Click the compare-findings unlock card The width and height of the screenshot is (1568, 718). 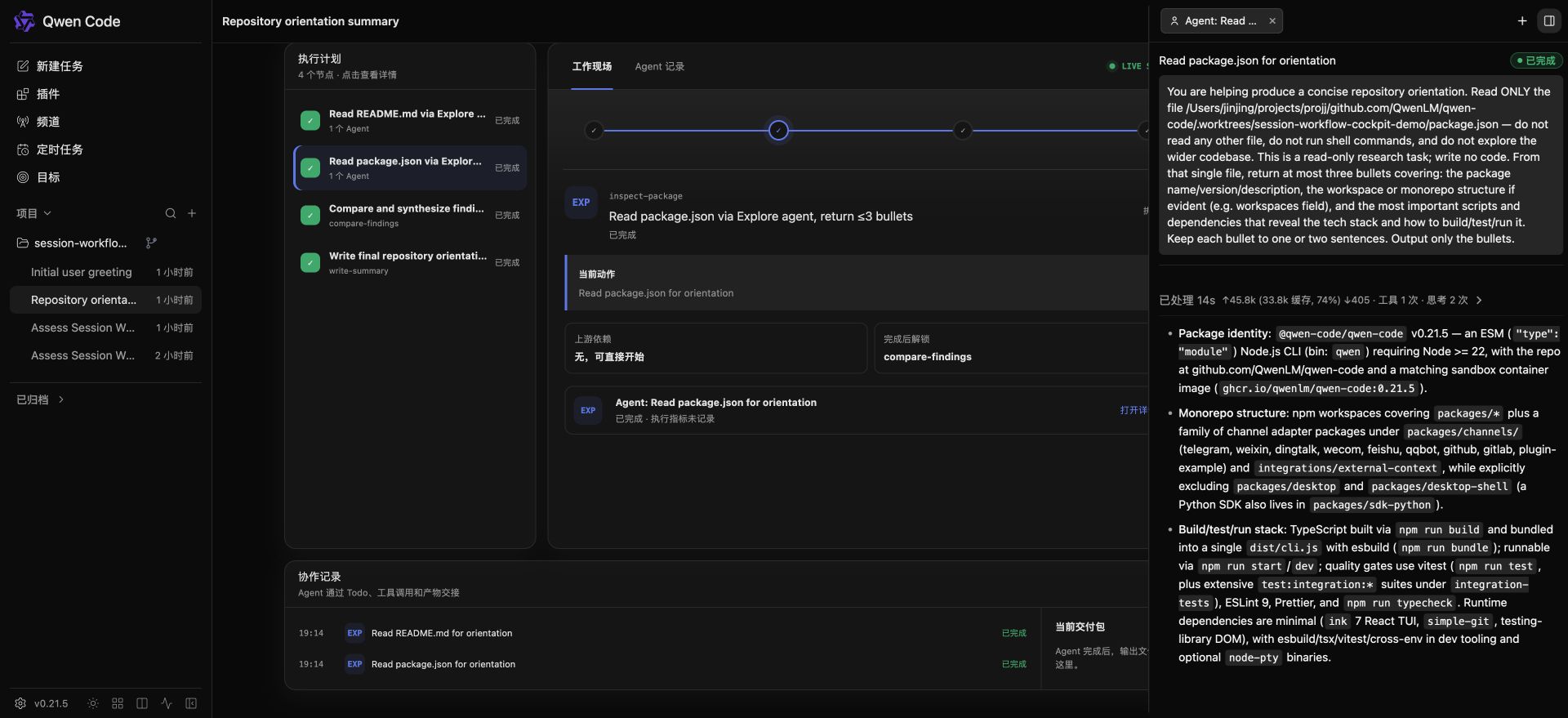1011,348
